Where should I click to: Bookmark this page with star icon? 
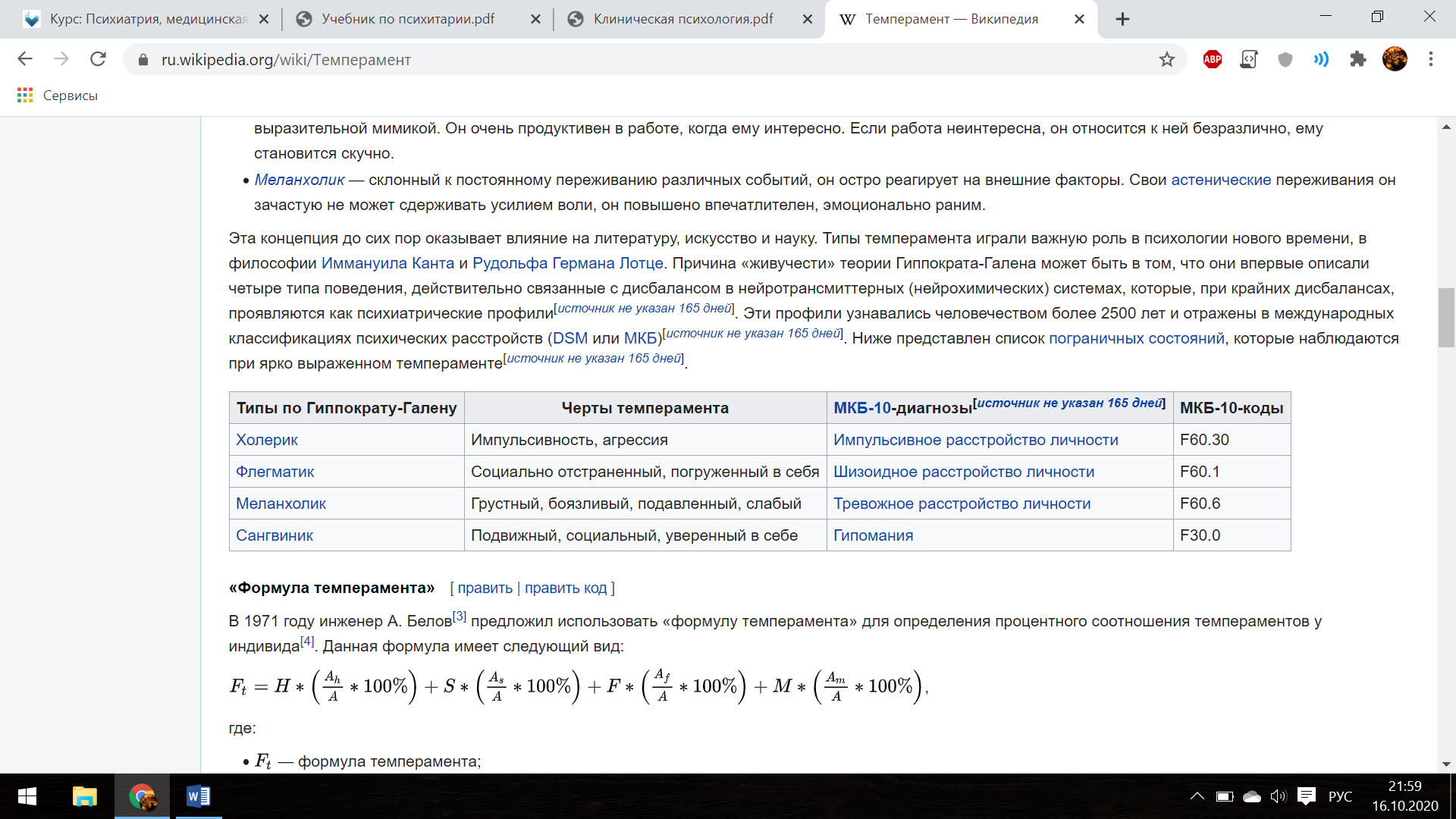pyautogui.click(x=1166, y=59)
